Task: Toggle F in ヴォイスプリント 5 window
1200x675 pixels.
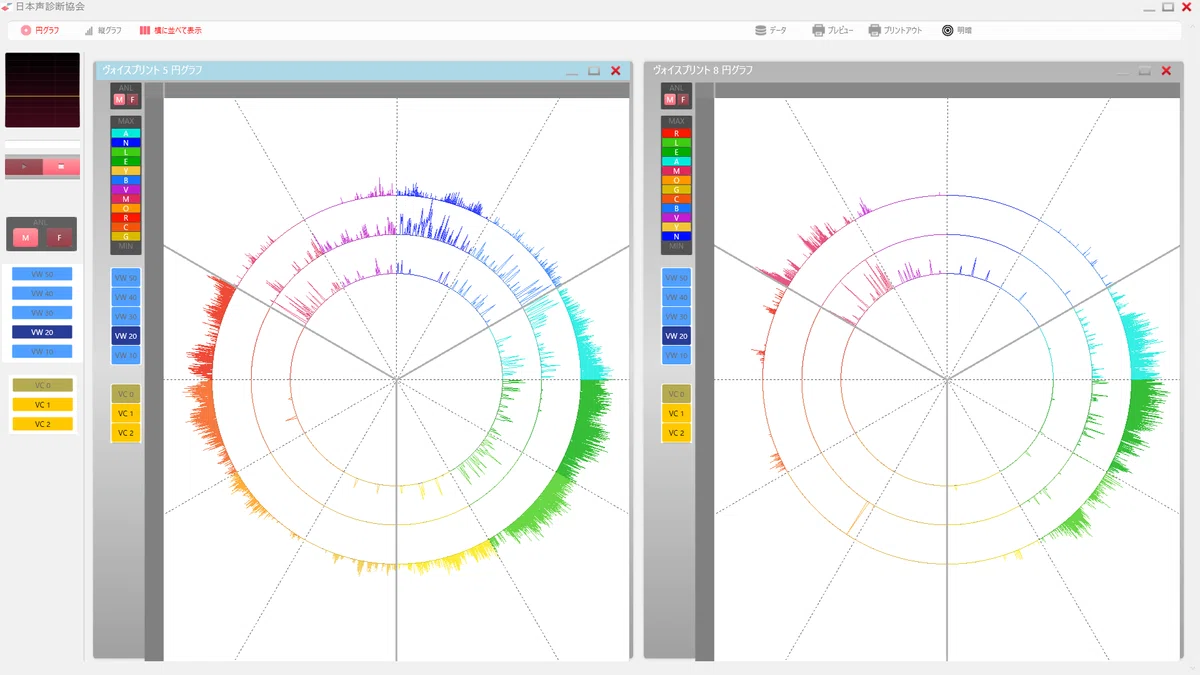Action: (x=133, y=99)
